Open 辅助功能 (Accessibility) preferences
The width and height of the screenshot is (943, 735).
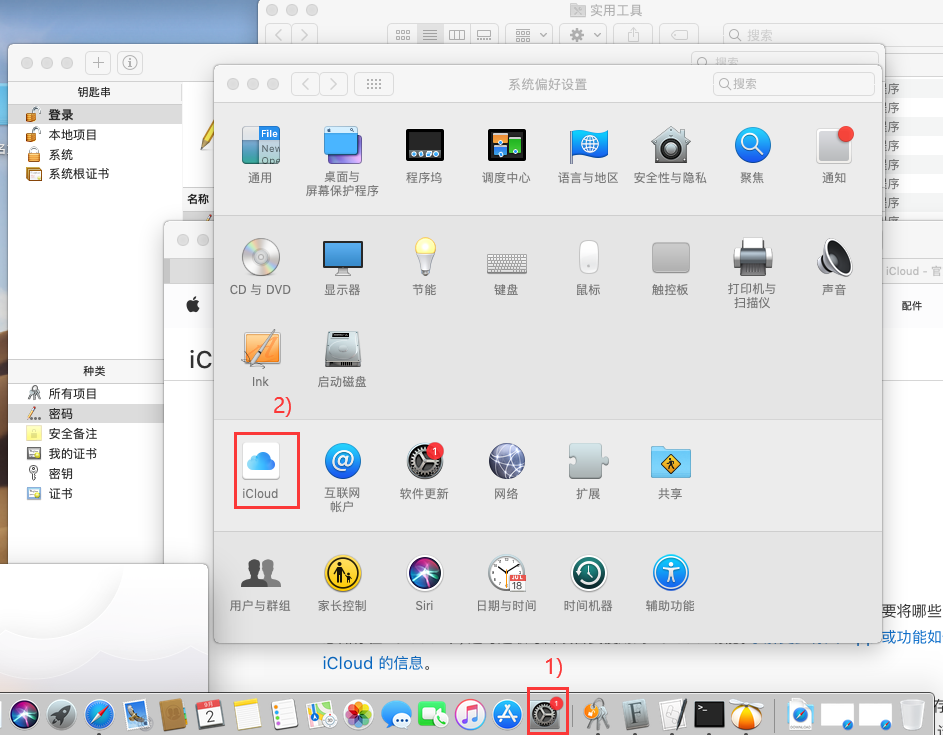click(x=670, y=583)
